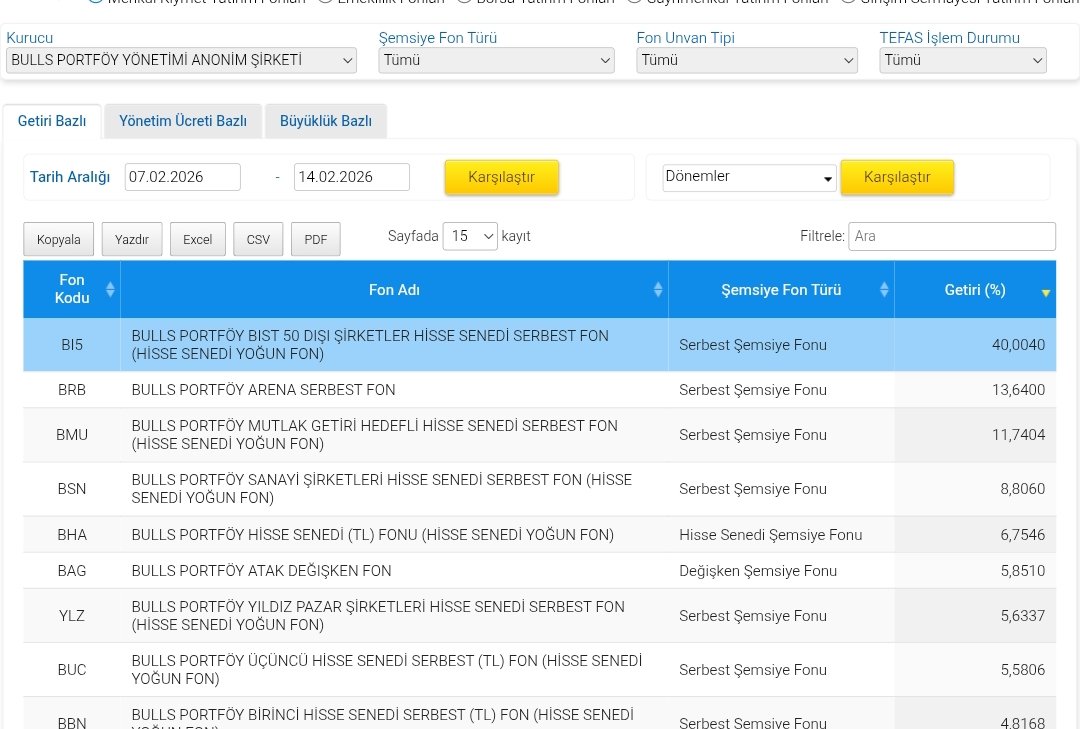Select fund code BAG
Viewport: 1080px width, 729px height.
[72, 571]
